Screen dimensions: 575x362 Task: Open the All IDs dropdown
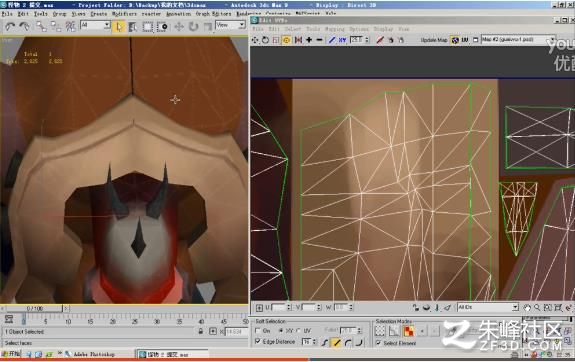point(488,307)
